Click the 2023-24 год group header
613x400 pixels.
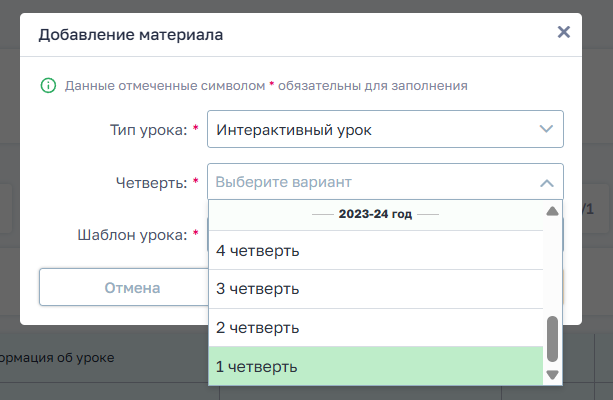(376, 214)
